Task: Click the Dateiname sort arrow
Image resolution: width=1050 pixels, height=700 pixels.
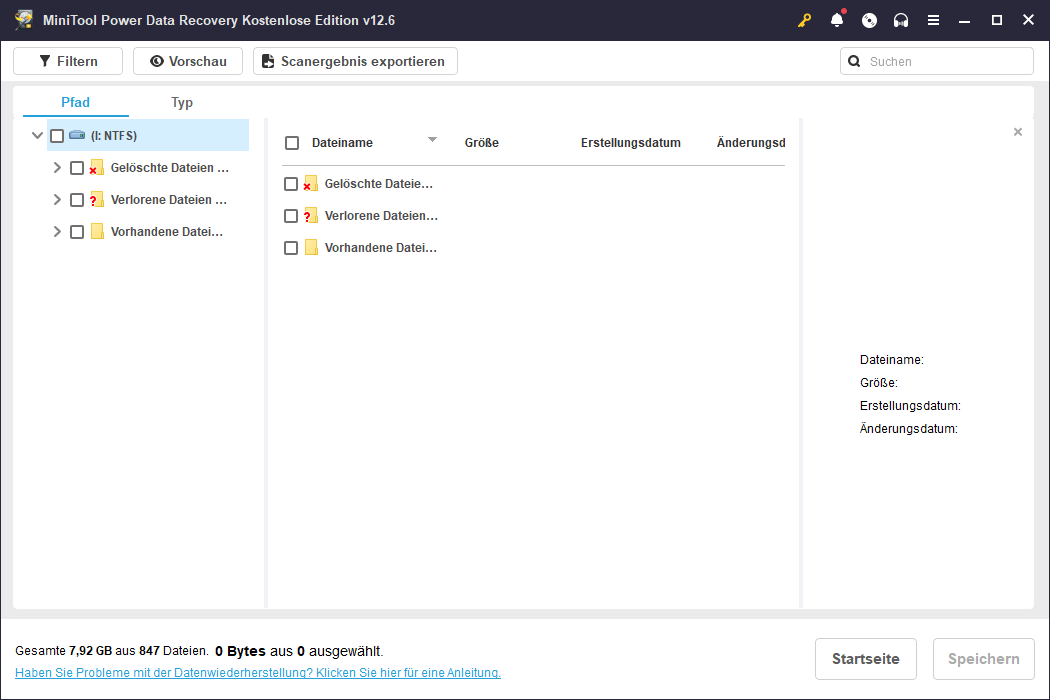Action: click(433, 139)
